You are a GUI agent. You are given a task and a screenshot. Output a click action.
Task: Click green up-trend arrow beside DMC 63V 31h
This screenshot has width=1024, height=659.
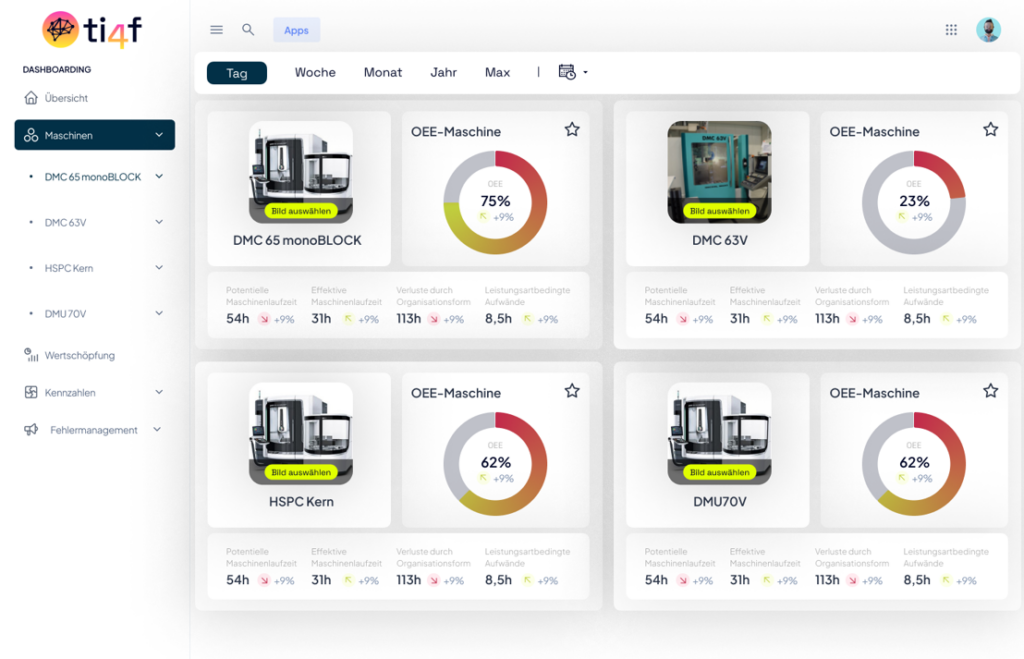coord(767,319)
